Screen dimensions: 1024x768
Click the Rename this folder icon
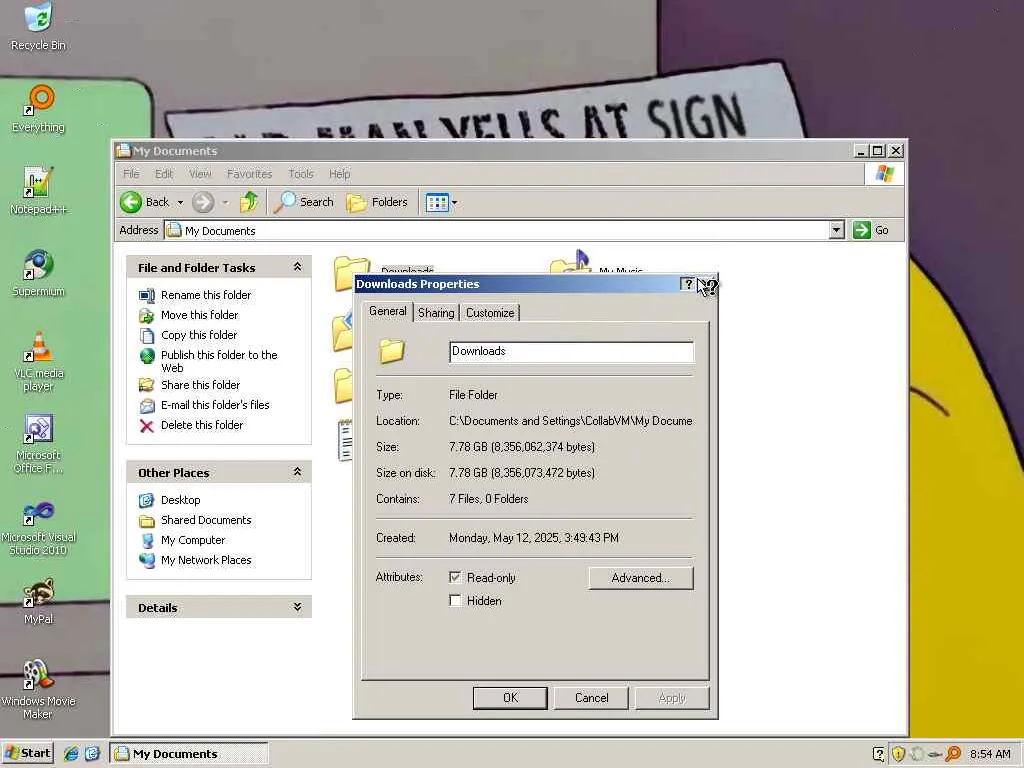tap(147, 295)
